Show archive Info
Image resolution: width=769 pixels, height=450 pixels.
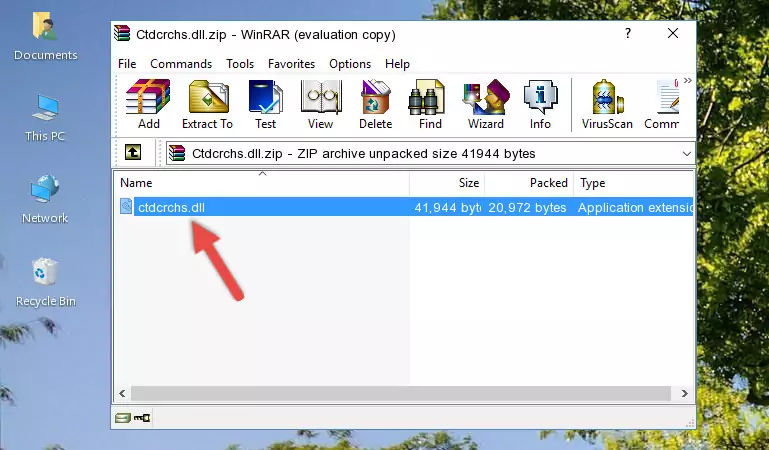tap(540, 104)
